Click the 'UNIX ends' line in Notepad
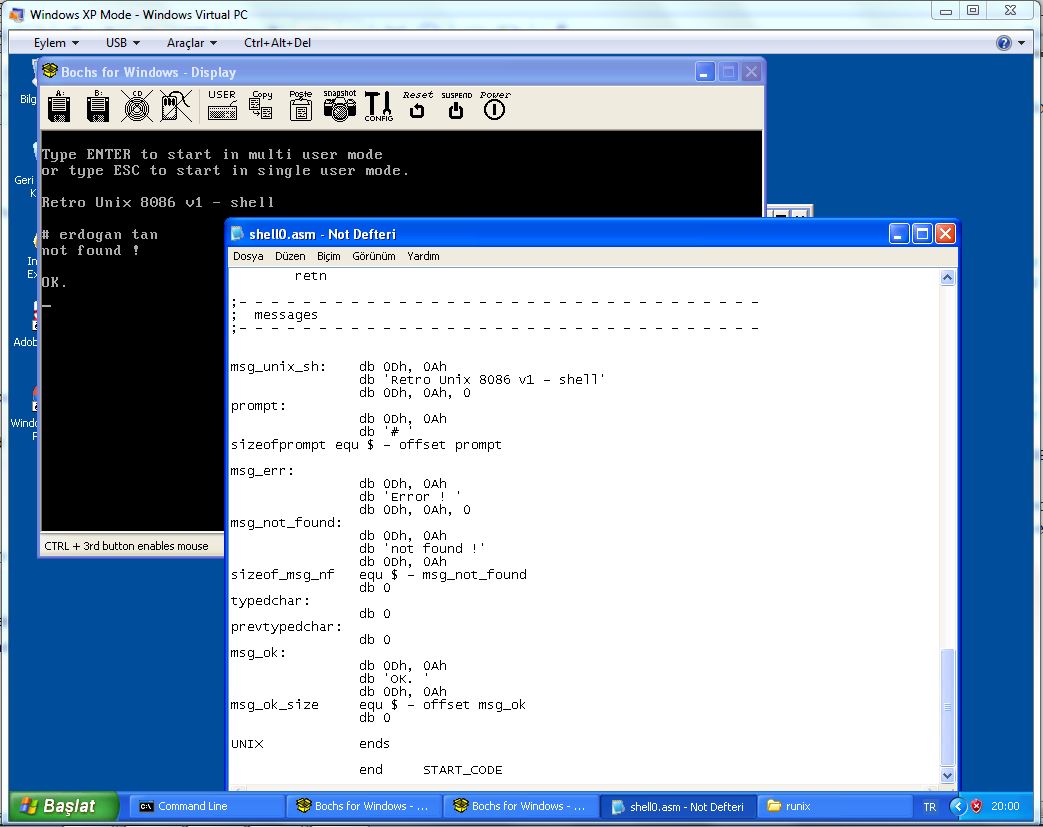Screen dimensions: 1043x827 310,744
